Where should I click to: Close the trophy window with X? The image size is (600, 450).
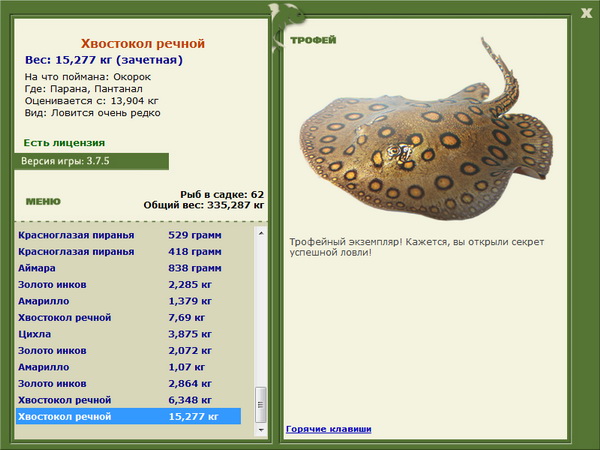click(586, 13)
